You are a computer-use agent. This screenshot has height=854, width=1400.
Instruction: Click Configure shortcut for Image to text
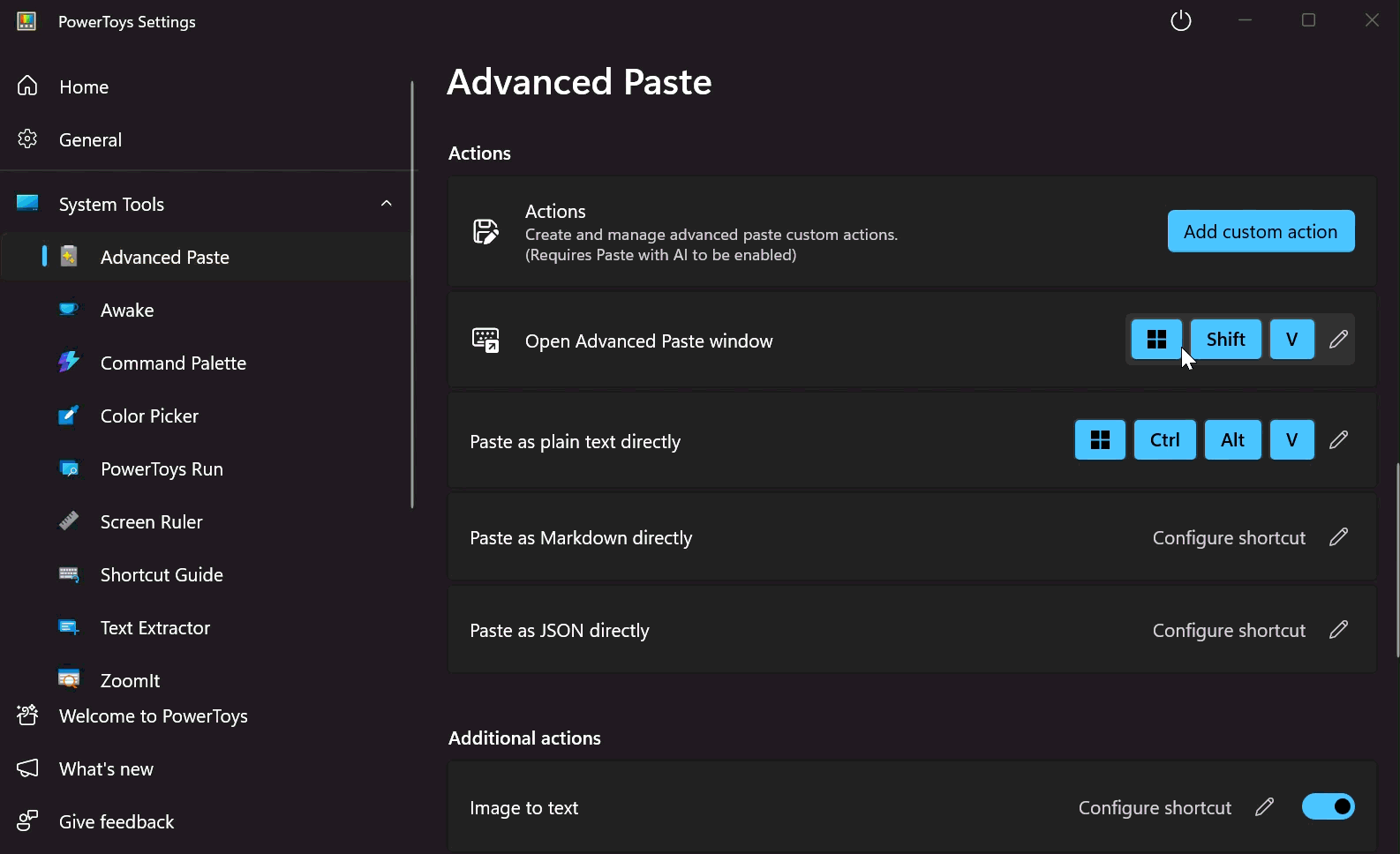(x=1155, y=807)
